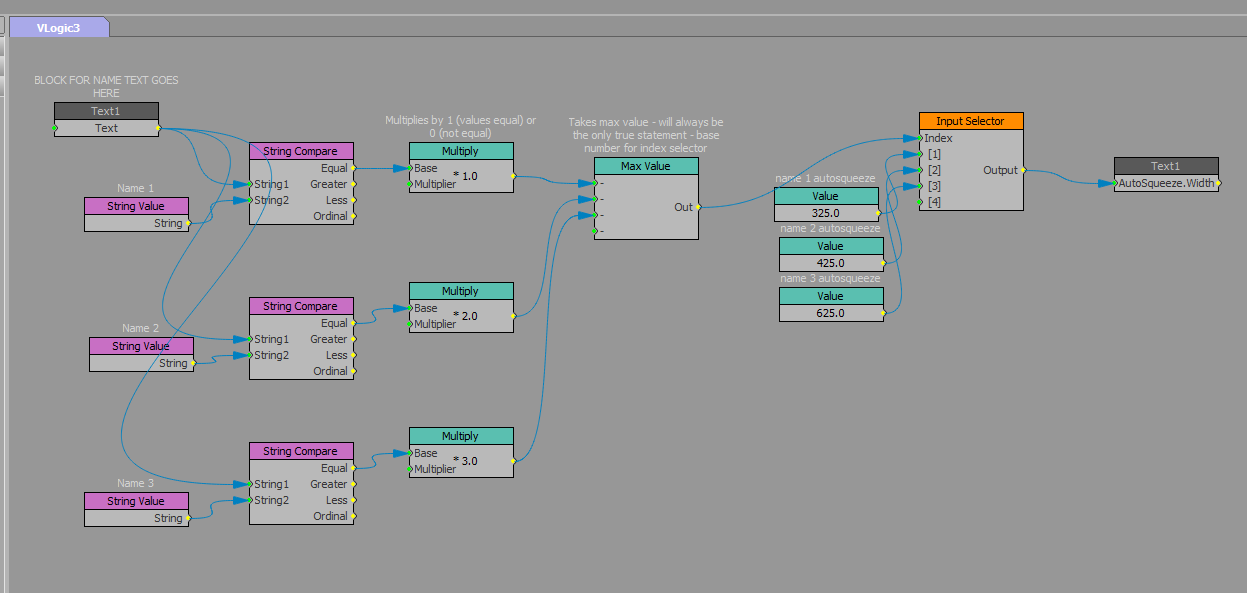This screenshot has width=1247, height=593.
Task: Click Less output on String Compare feeding * 2.0
Action: (x=353, y=355)
